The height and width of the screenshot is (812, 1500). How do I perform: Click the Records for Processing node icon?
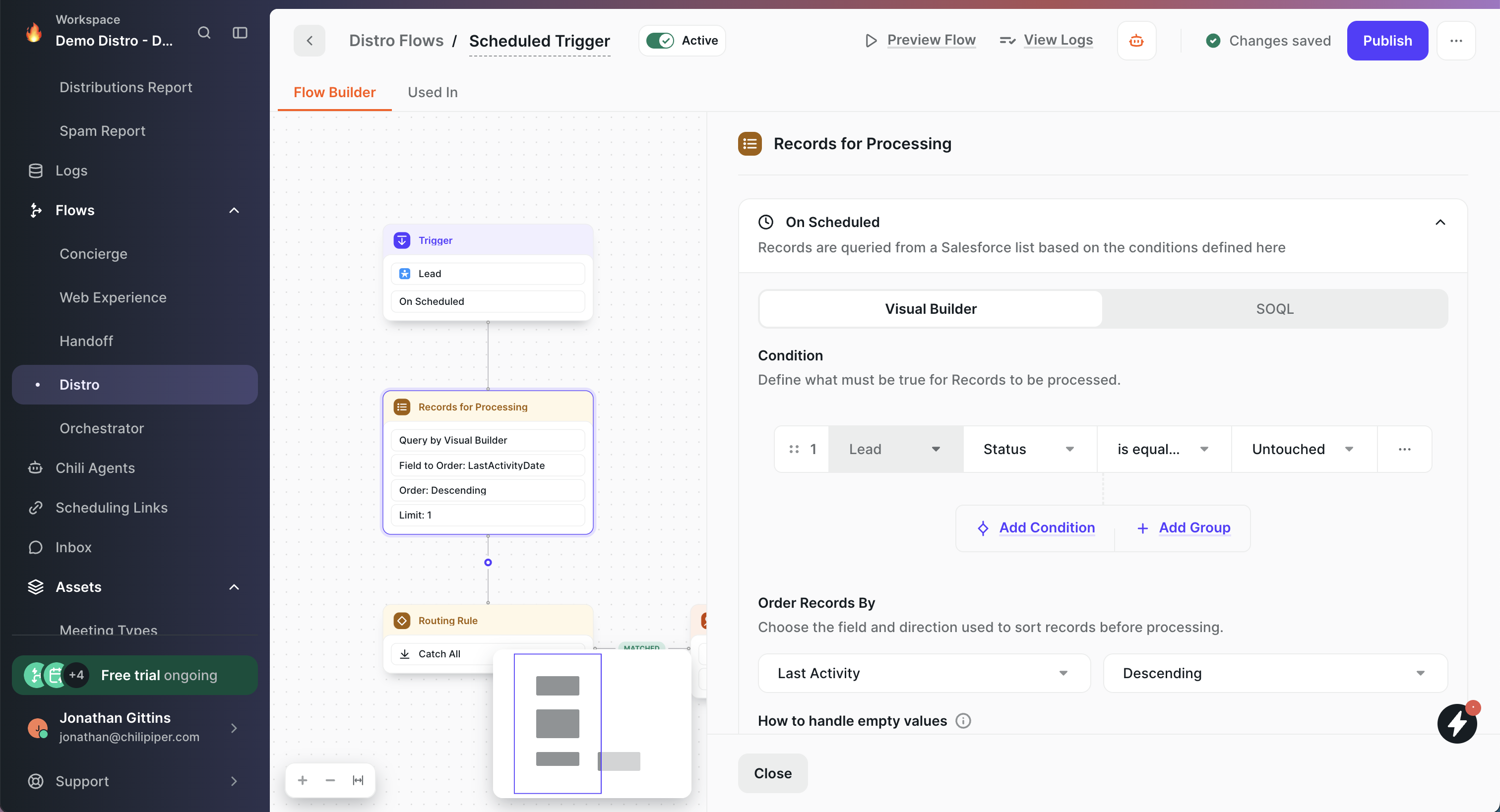(x=402, y=407)
